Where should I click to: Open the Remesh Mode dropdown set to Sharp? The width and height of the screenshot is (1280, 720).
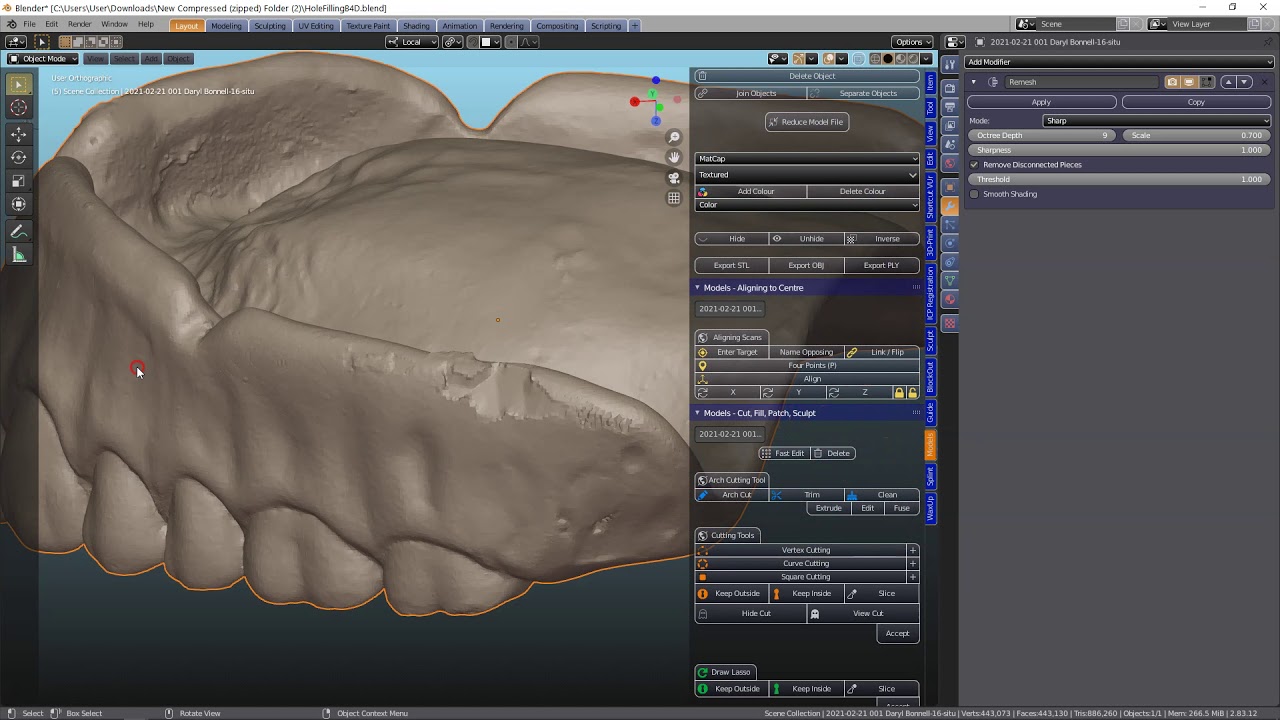1156,121
